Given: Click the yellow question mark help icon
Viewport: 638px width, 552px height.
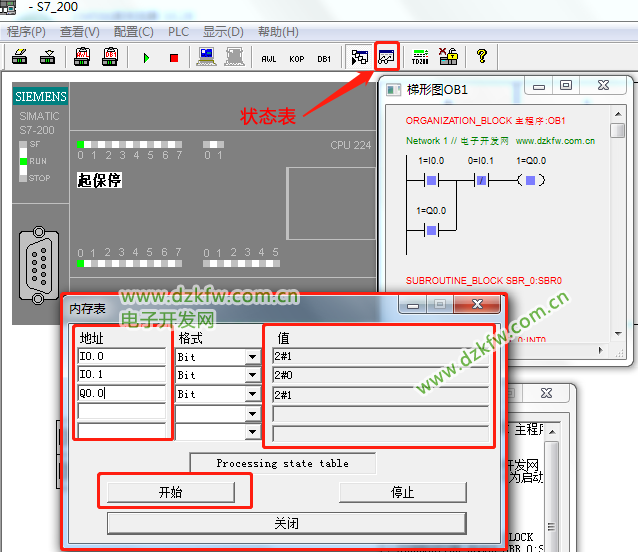Looking at the screenshot, I should pyautogui.click(x=481, y=57).
